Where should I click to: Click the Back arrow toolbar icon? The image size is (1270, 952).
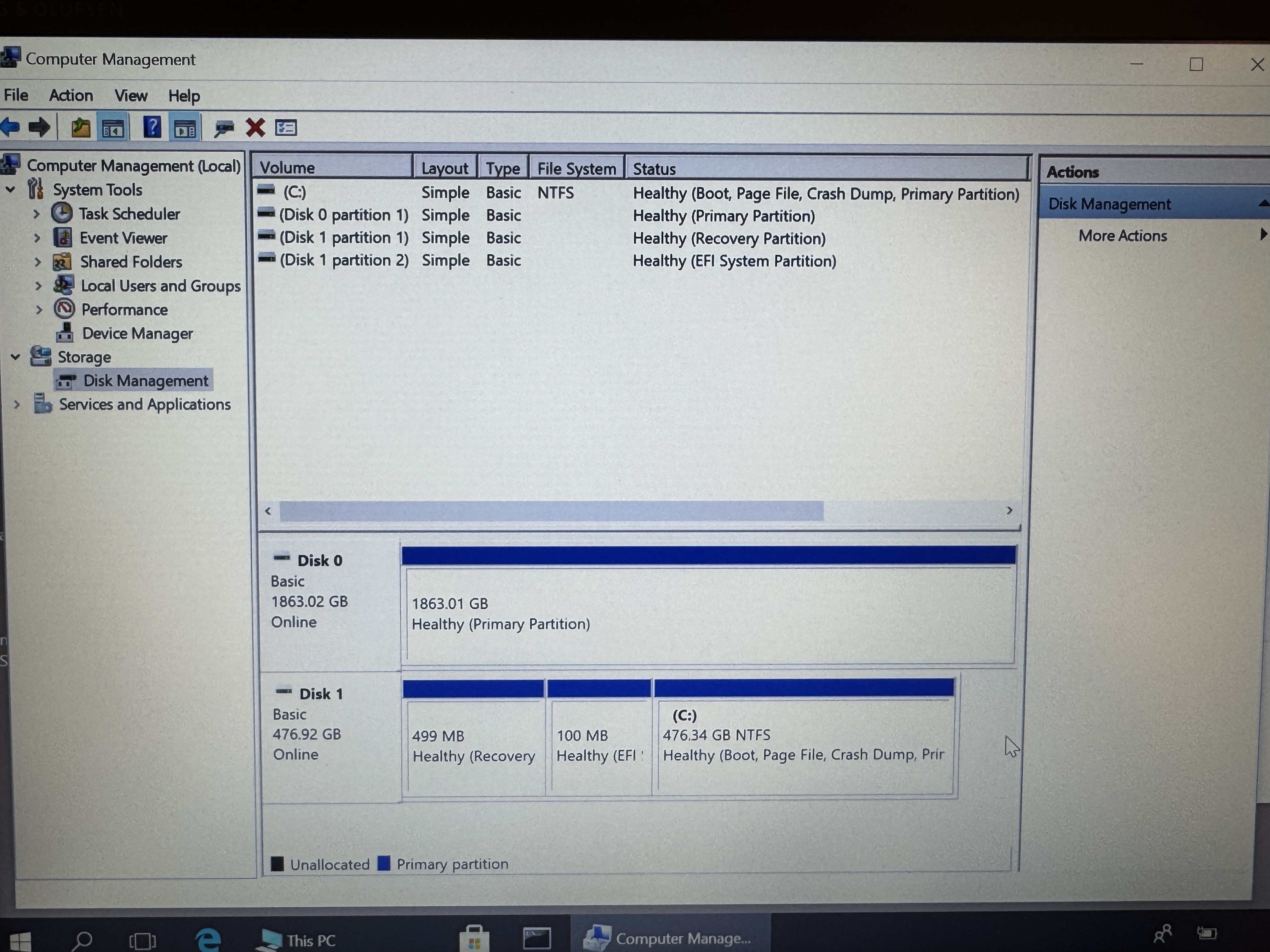10,127
